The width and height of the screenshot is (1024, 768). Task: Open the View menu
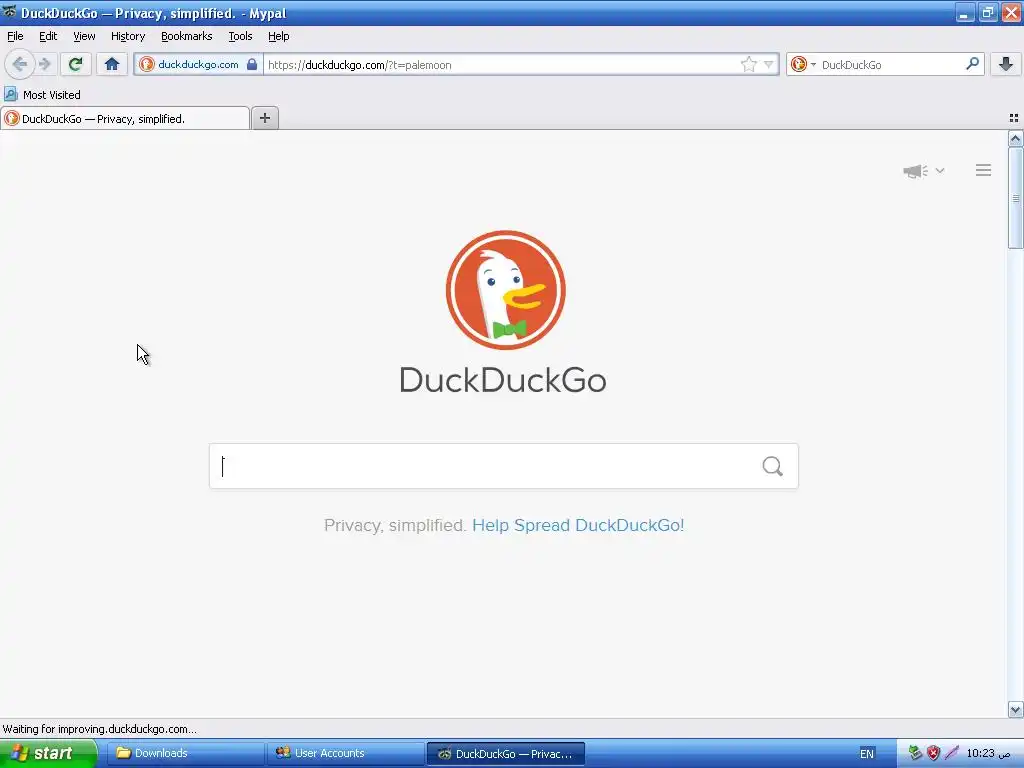[84, 36]
